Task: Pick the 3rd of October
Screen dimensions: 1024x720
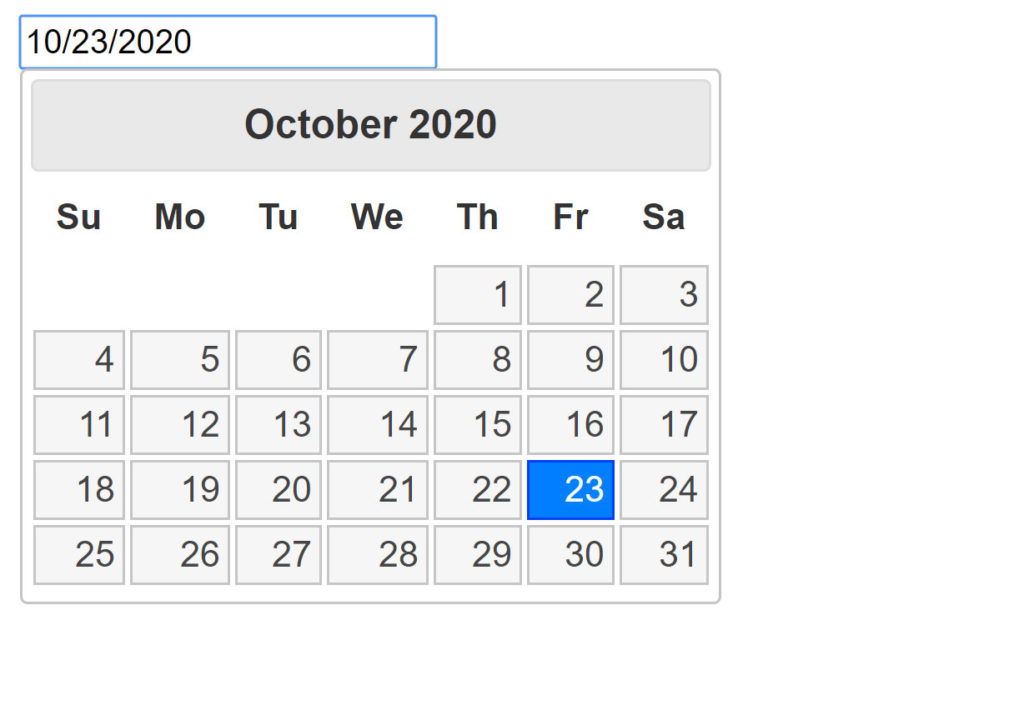Action: [663, 294]
